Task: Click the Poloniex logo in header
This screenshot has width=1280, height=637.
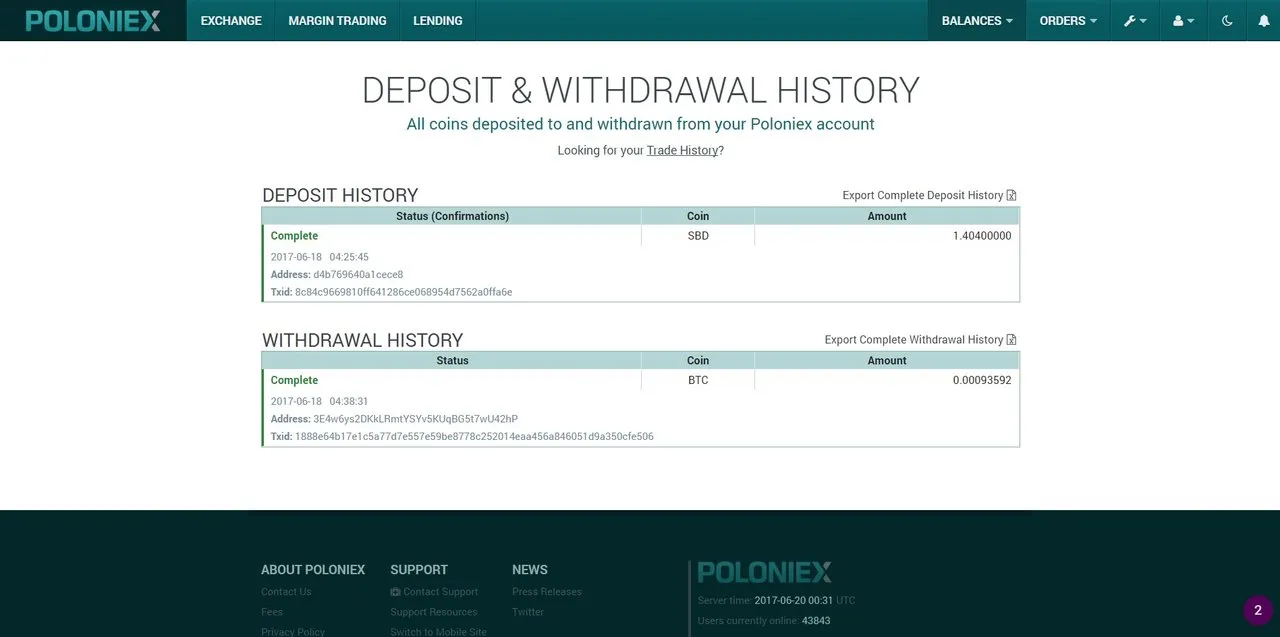Action: pyautogui.click(x=93, y=20)
